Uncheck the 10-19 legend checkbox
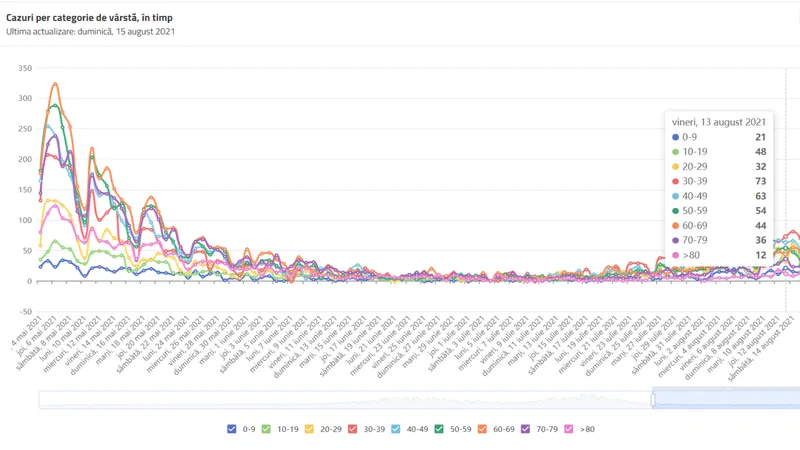800x450 pixels. pos(266,429)
